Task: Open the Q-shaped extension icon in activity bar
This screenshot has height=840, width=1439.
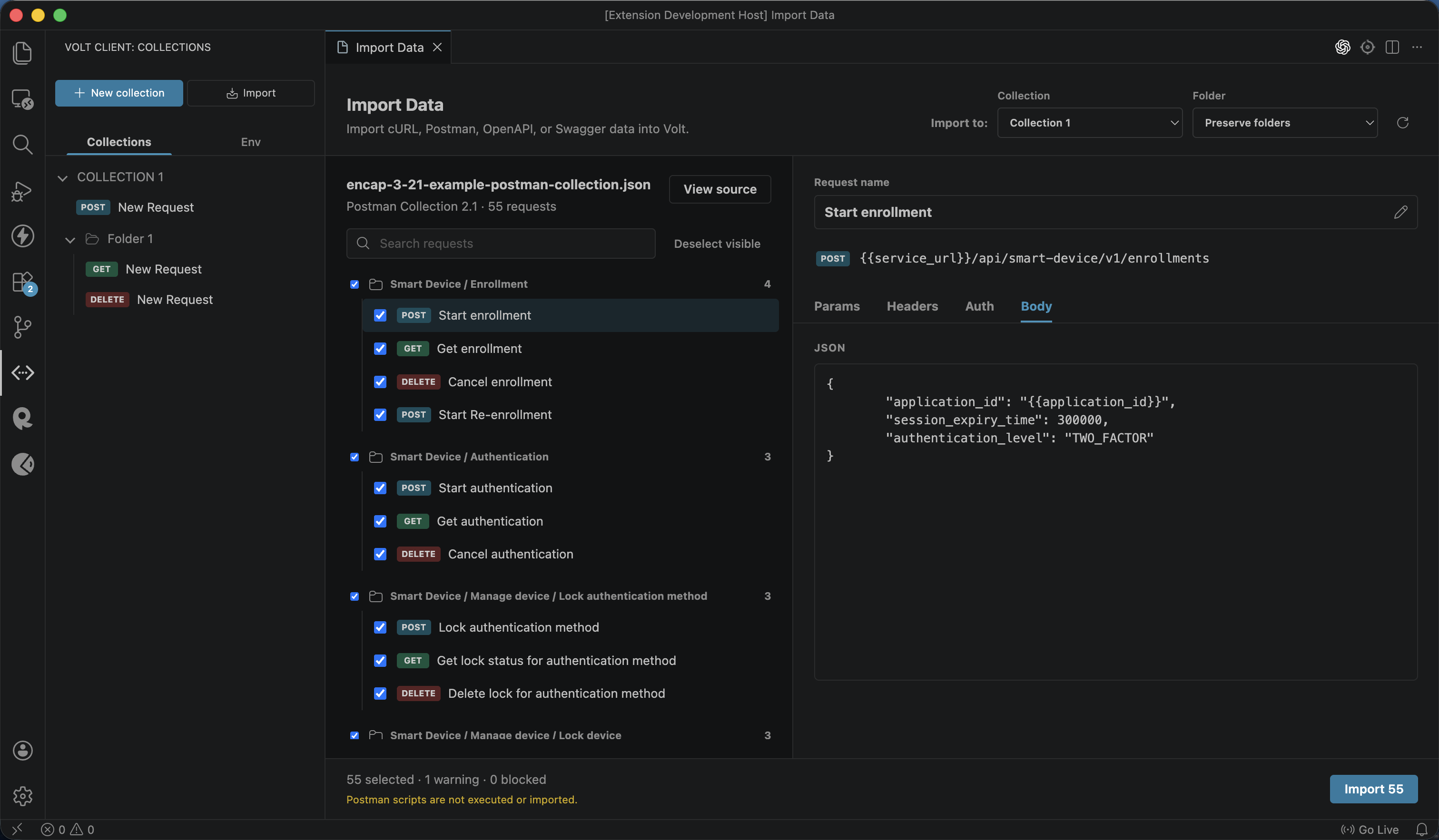Action: 22,418
